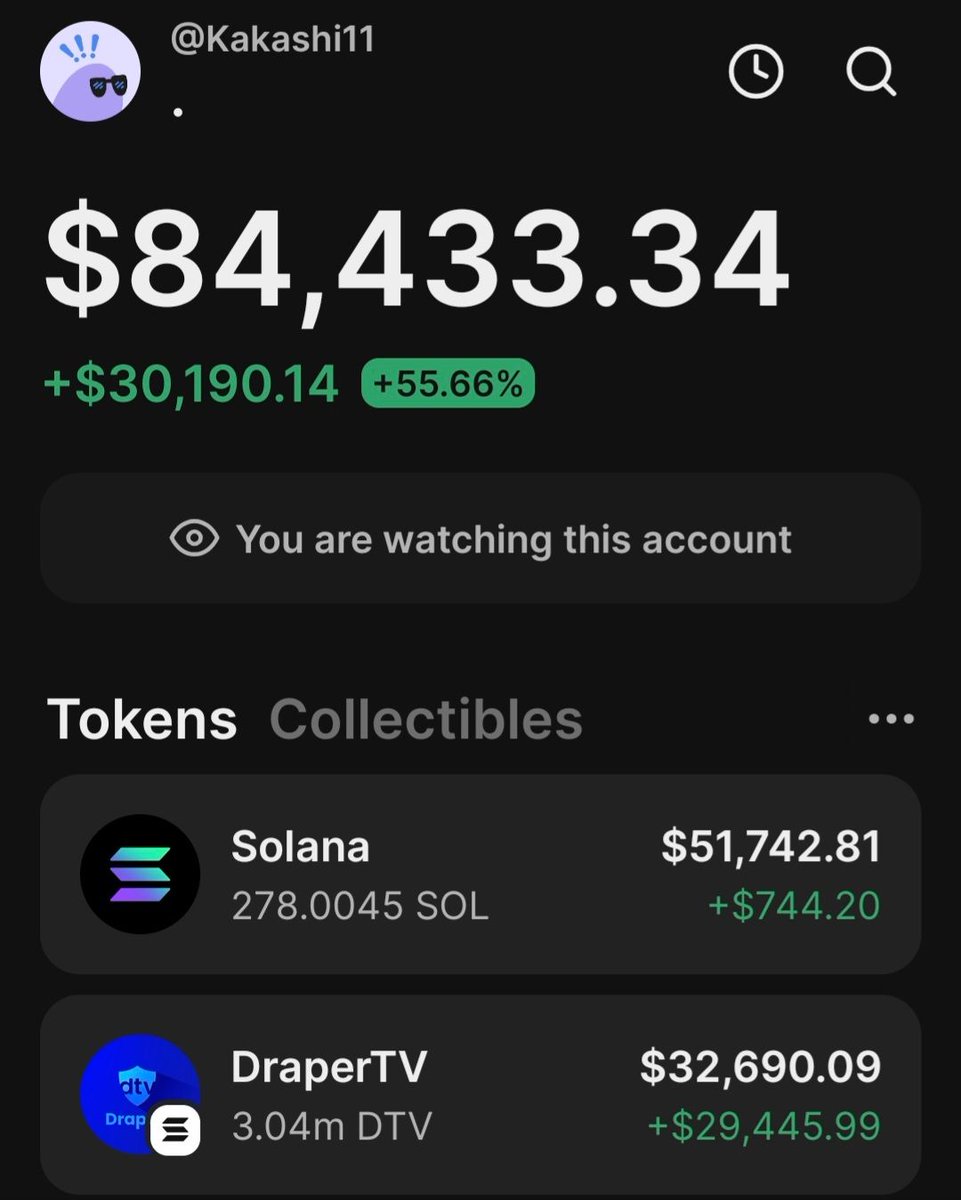Tap the search magnifier icon
Viewport: 961px width, 1200px height.
(x=870, y=72)
